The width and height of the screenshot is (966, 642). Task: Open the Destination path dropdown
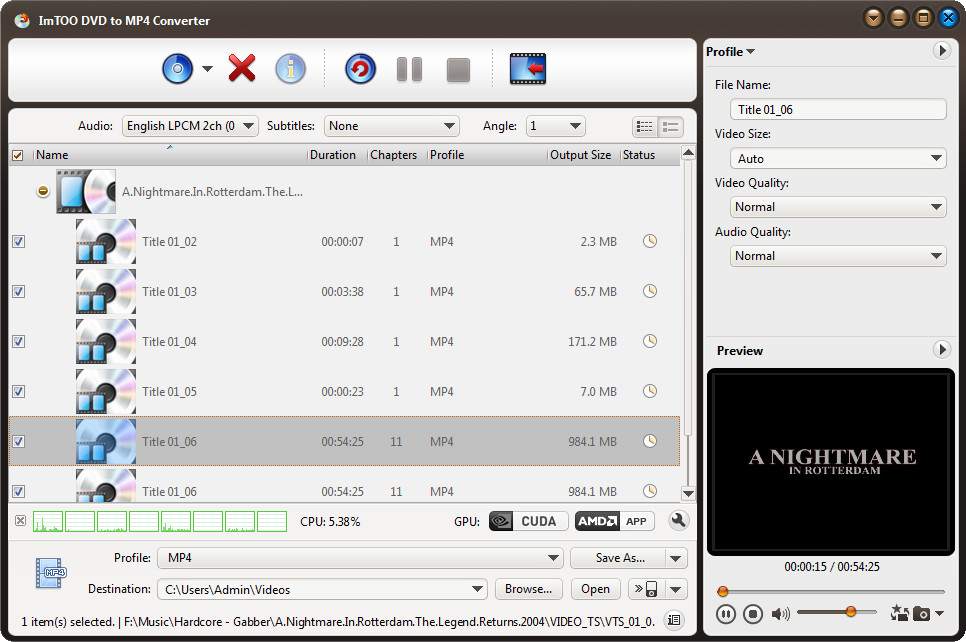click(x=322, y=589)
